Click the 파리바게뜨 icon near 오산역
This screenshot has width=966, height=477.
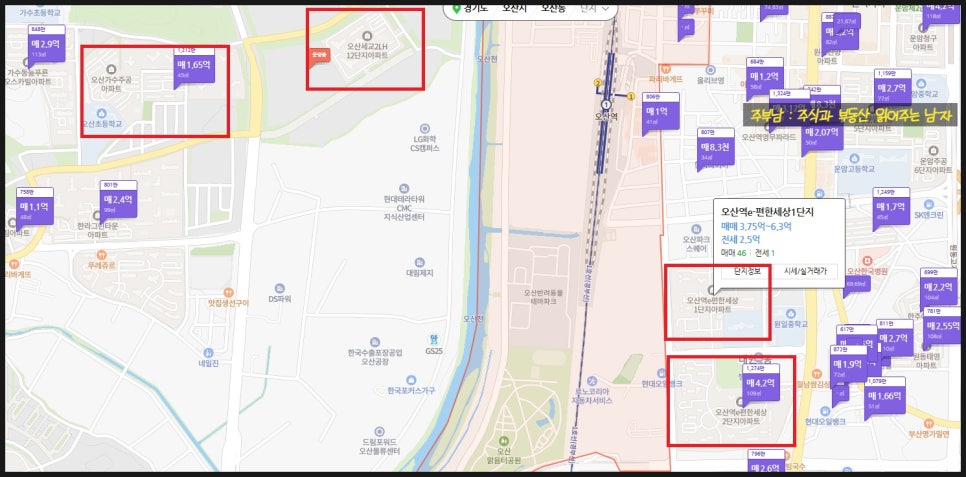click(665, 69)
